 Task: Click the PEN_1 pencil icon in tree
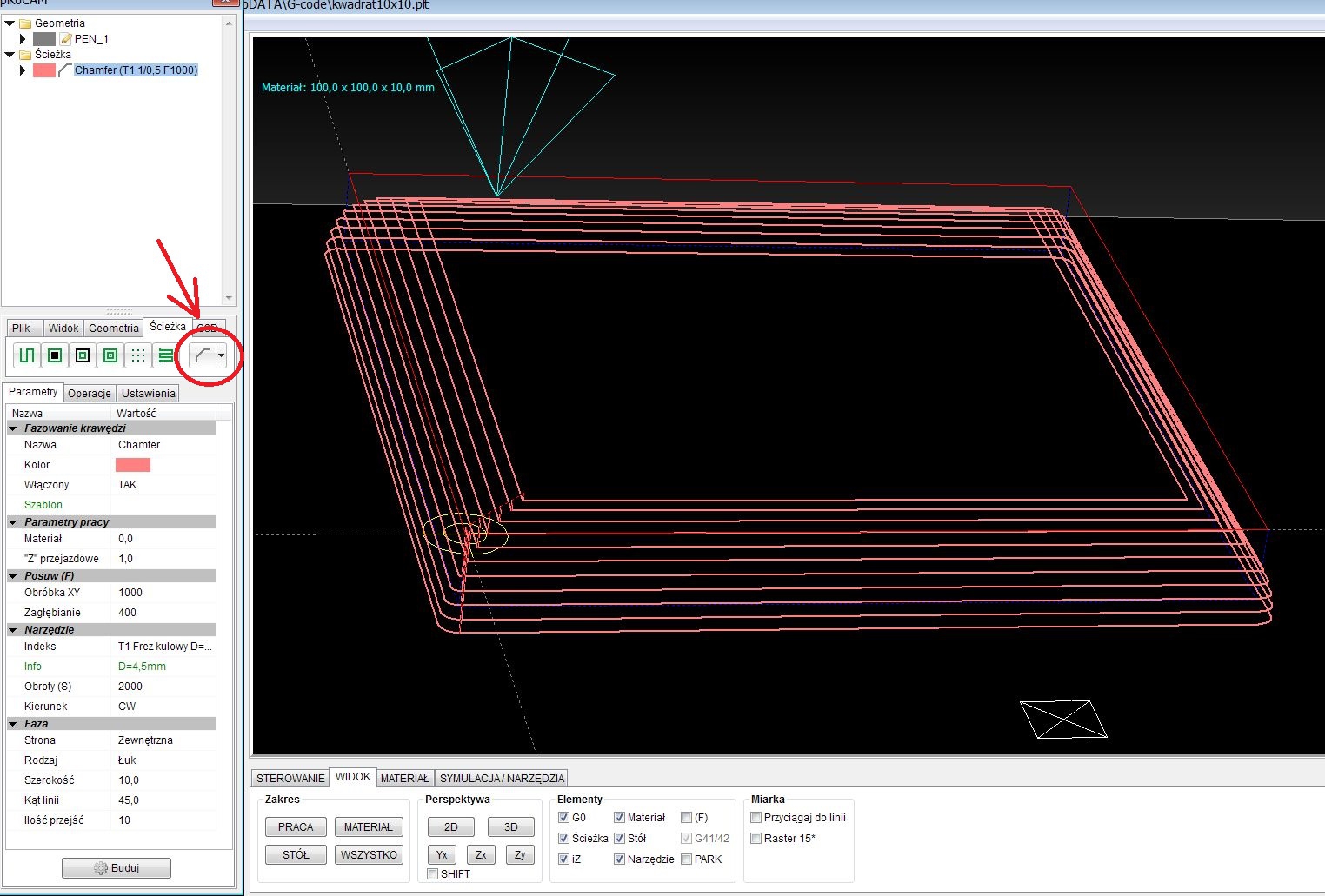pyautogui.click(x=65, y=38)
